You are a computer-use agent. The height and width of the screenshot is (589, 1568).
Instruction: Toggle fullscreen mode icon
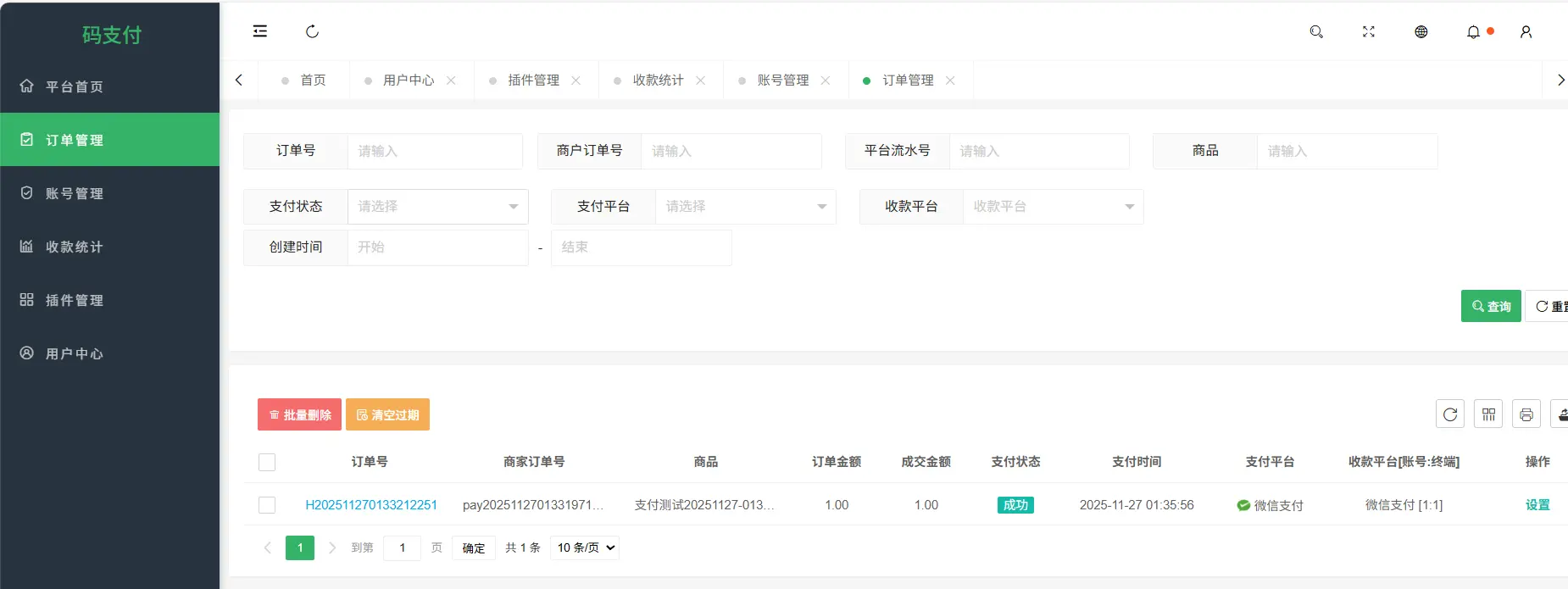1369,31
